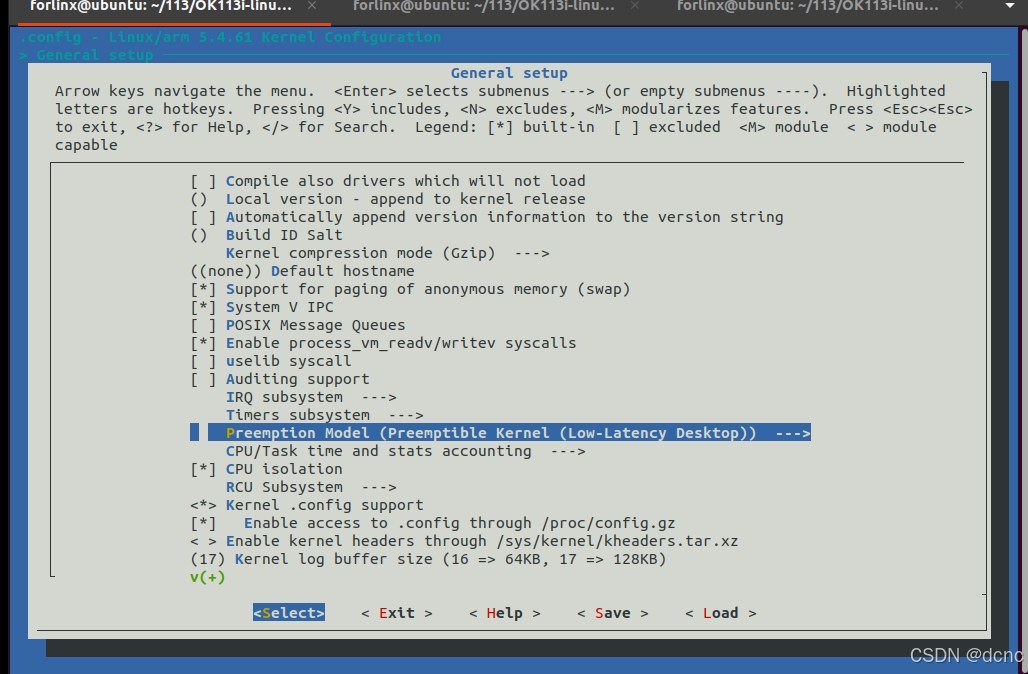Viewport: 1028px width, 674px height.
Task: Toggle Automatically append version information option
Action: click(487, 217)
